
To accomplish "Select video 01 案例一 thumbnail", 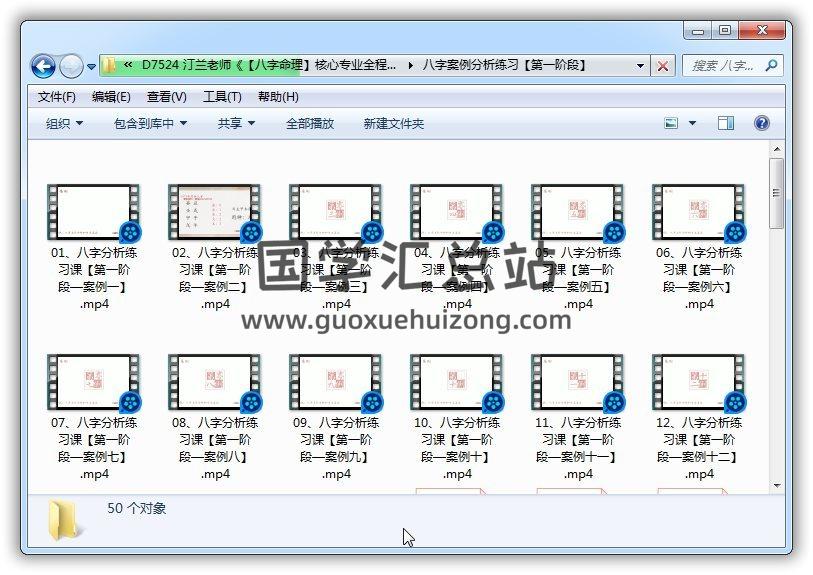I will [x=94, y=213].
